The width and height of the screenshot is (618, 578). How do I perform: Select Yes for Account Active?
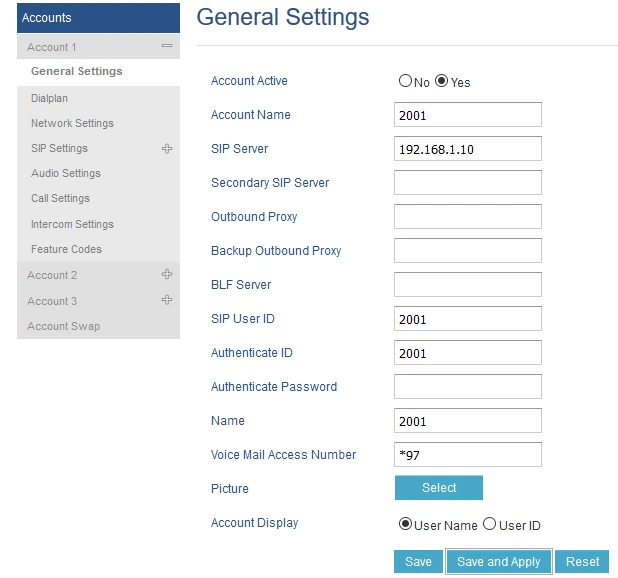(441, 82)
